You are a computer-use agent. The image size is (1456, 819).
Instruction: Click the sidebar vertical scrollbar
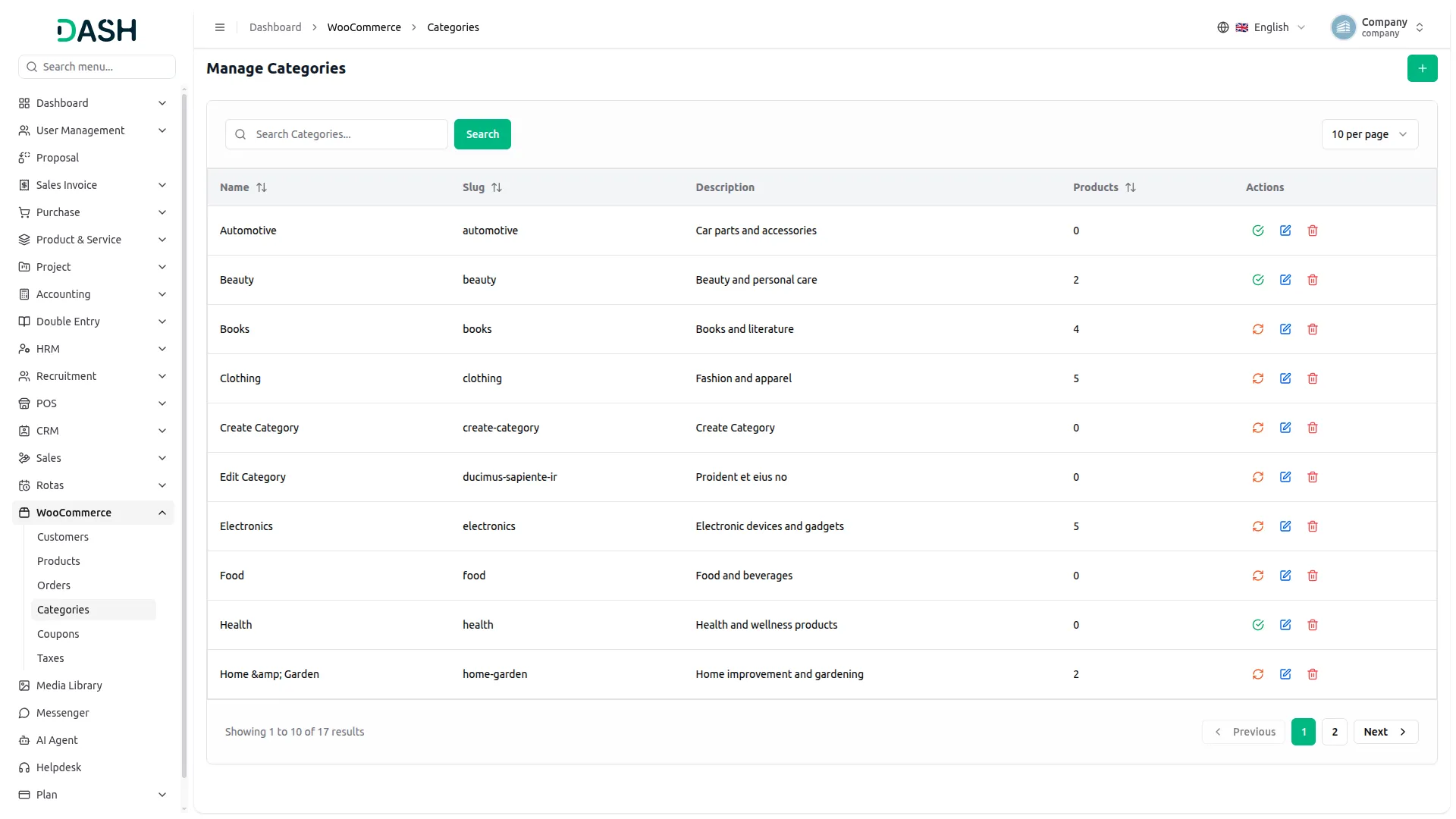tap(184, 436)
